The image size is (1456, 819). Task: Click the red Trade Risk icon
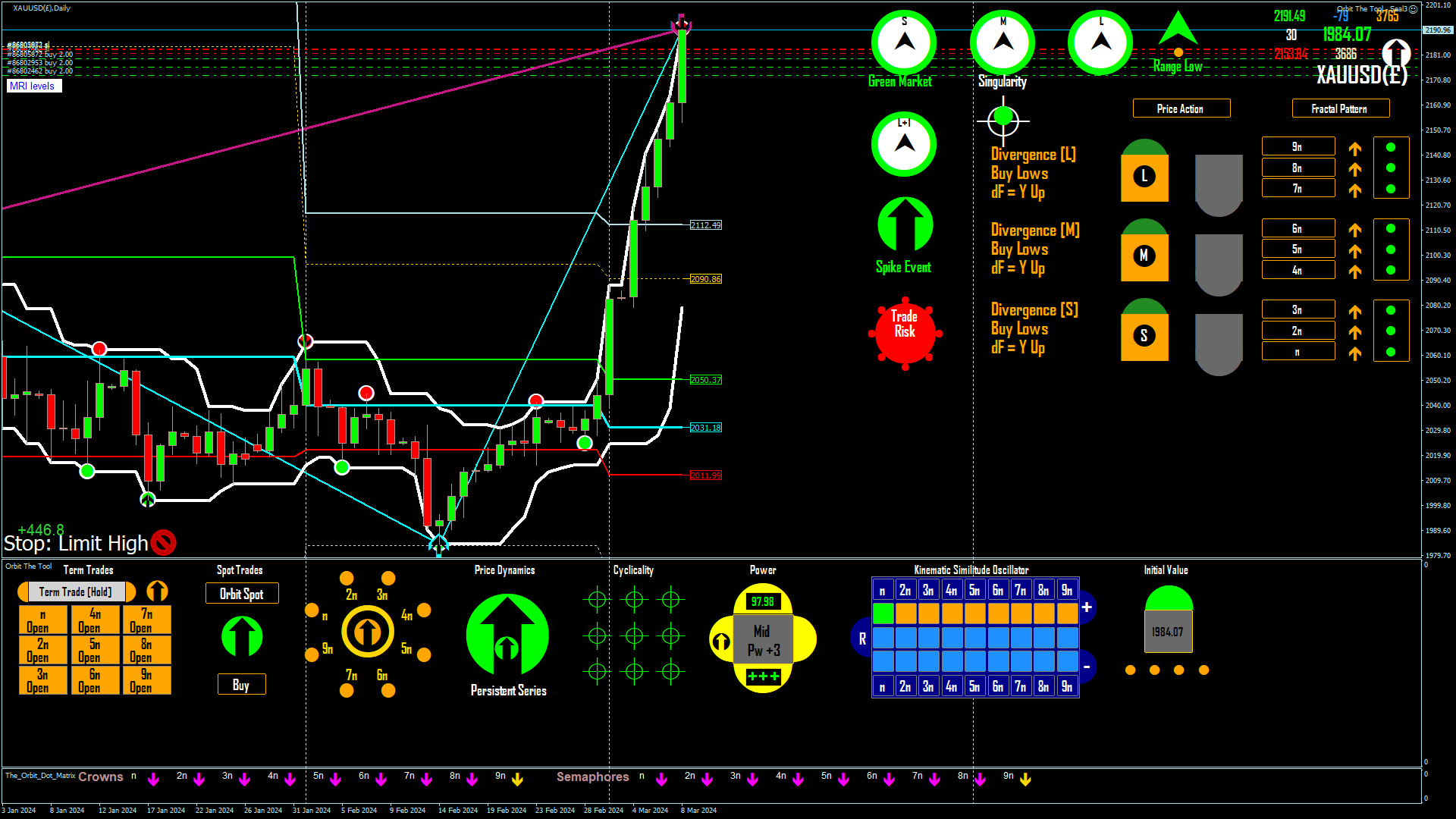coord(905,332)
